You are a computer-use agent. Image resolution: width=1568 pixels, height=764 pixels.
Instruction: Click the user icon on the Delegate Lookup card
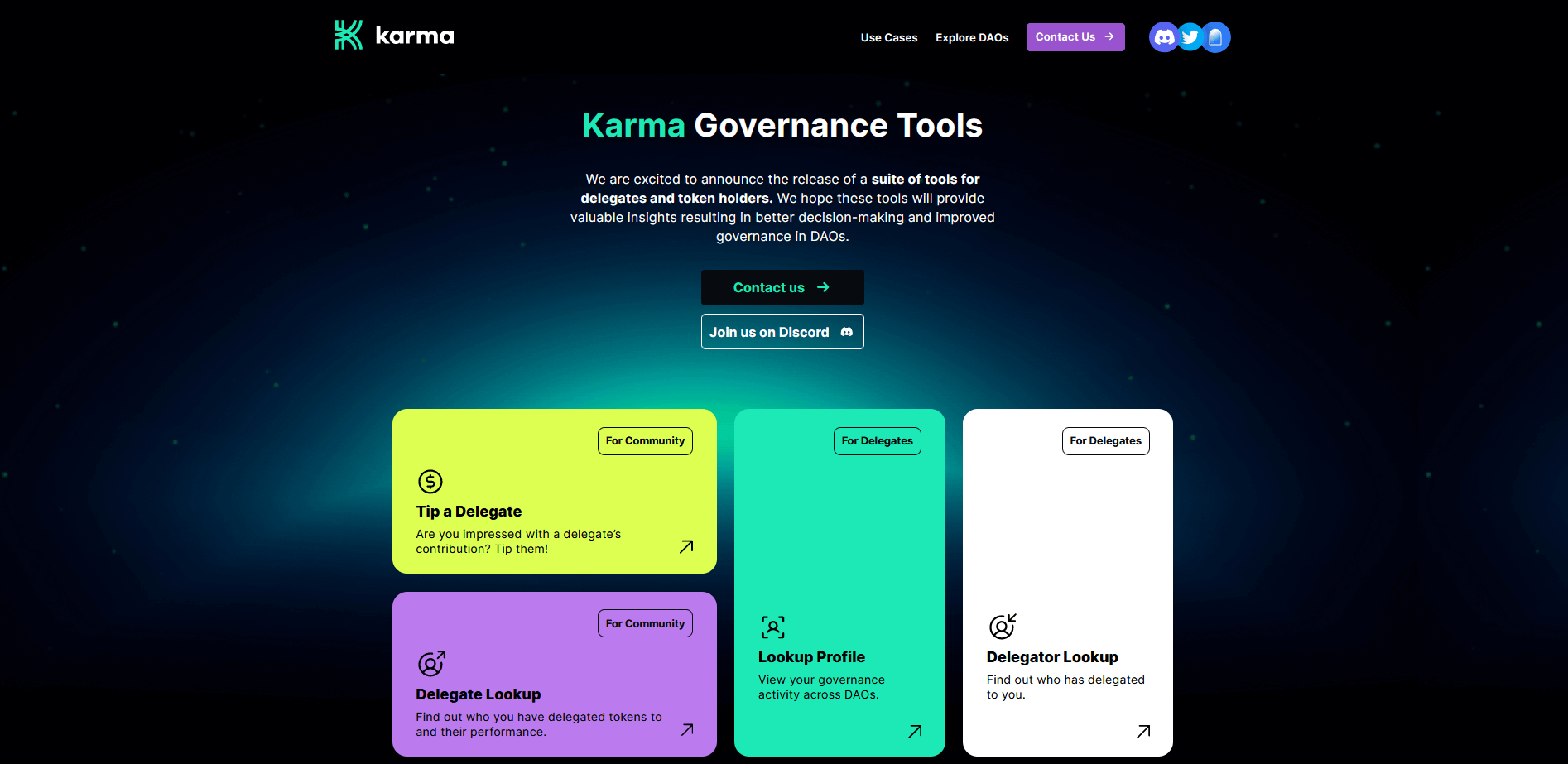click(x=431, y=663)
